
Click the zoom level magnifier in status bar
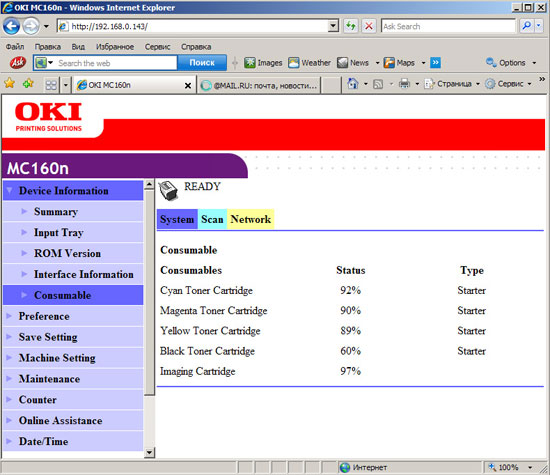point(492,467)
